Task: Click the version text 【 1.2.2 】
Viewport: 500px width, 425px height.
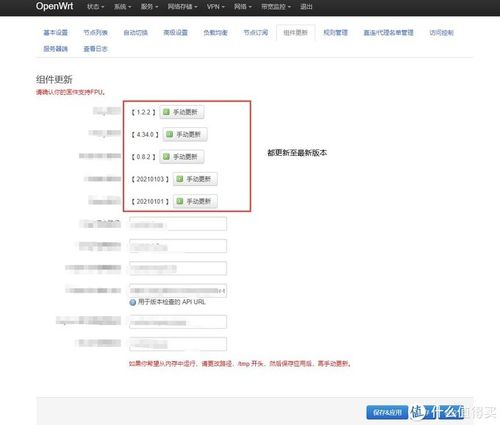Action: [144, 112]
